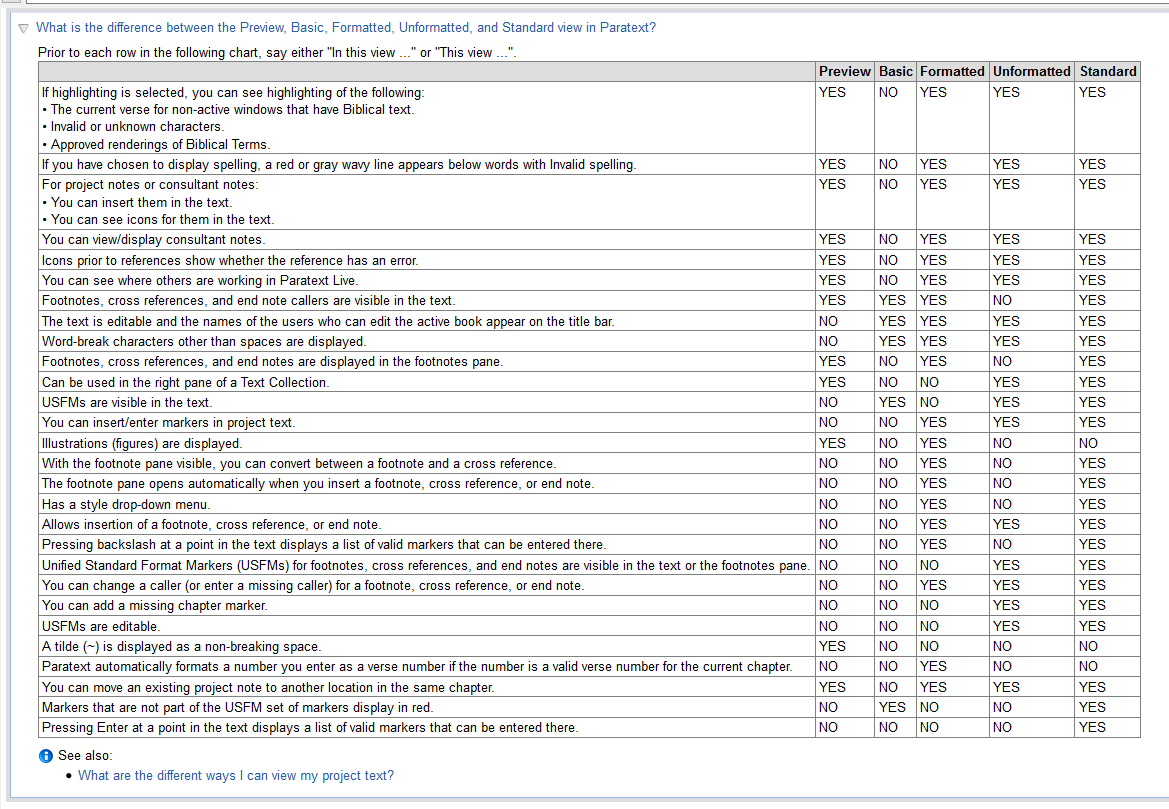Viewport: 1169px width, 809px height.
Task: Click 'Icons prior to references show' row text
Action: [230, 260]
